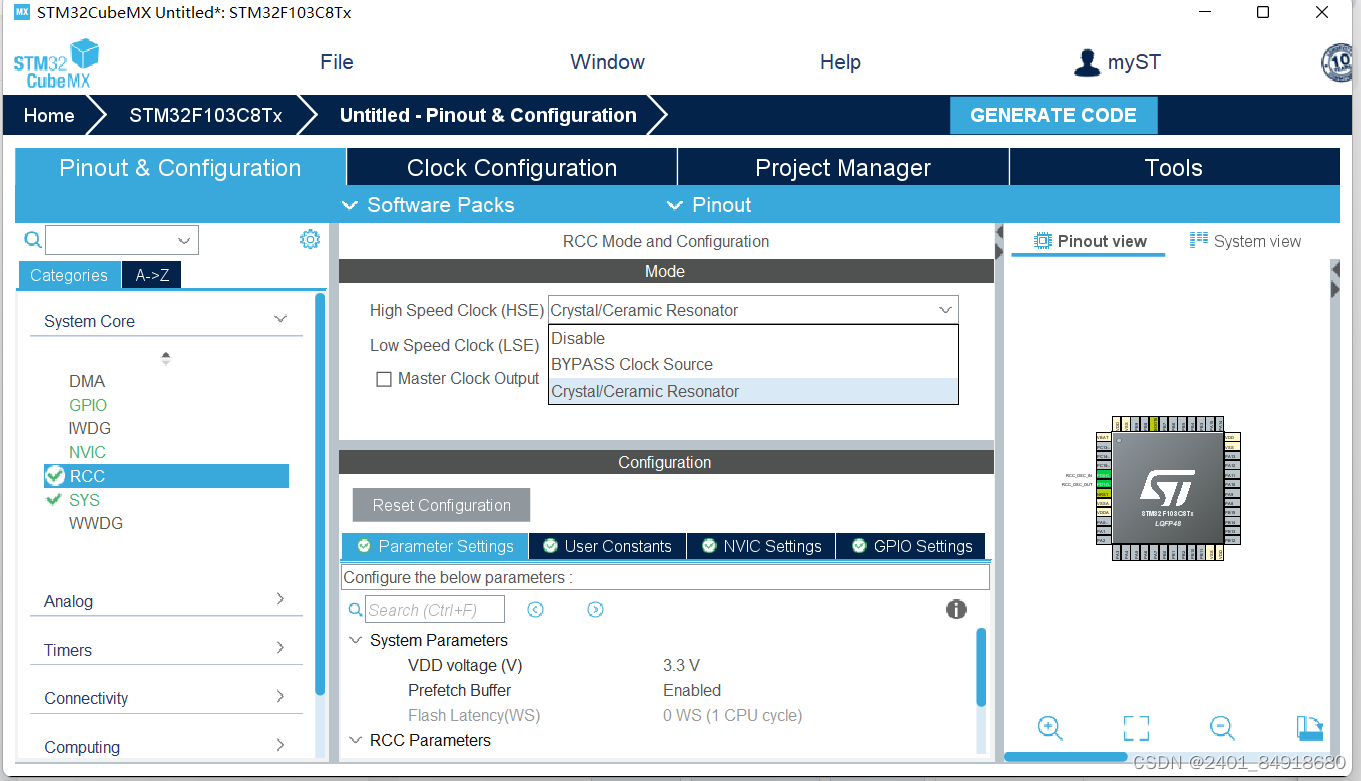Expand the Computing category
Image resolution: width=1361 pixels, height=781 pixels.
click(280, 745)
